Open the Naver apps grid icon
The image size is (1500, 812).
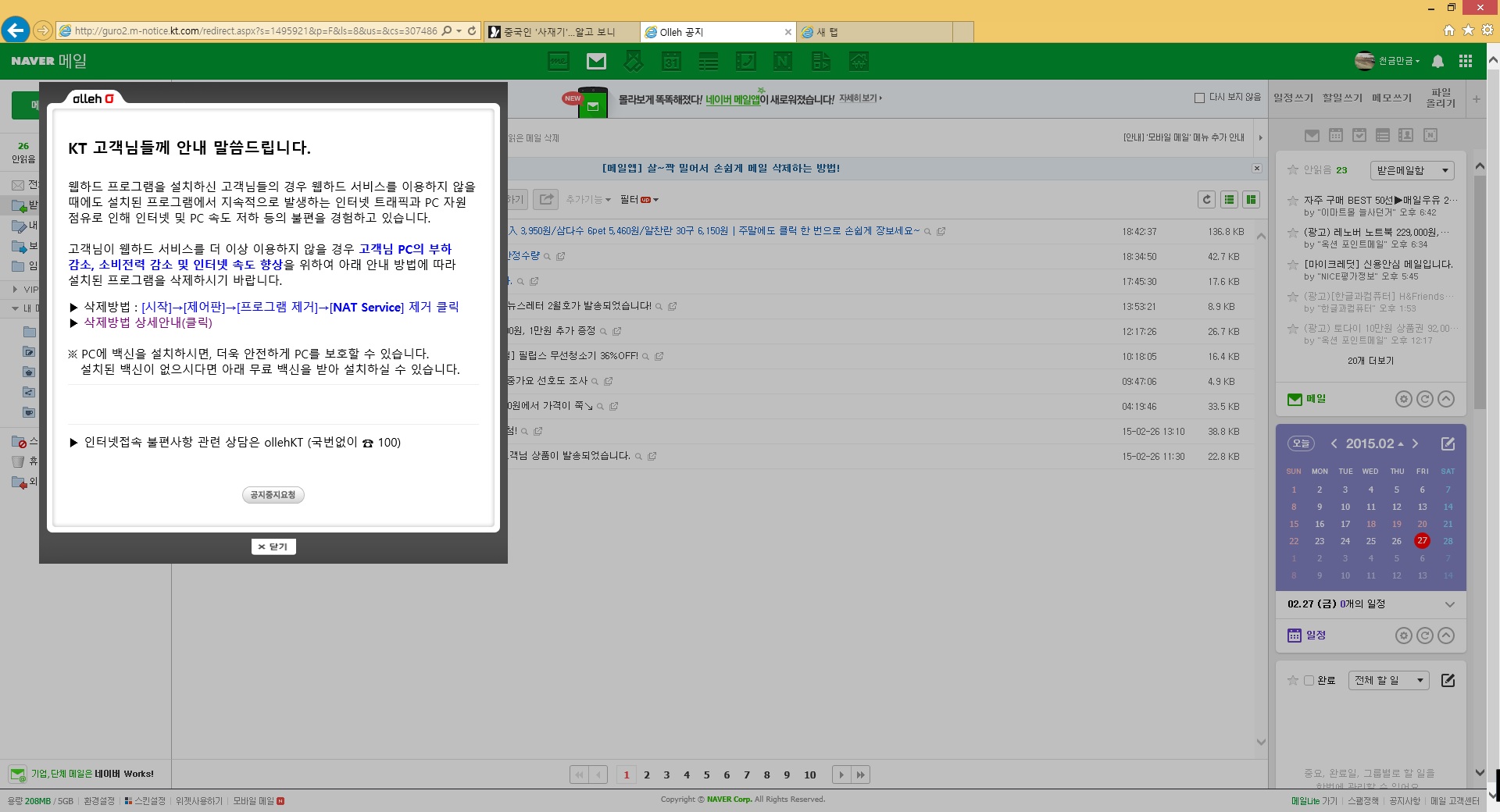(x=1466, y=61)
